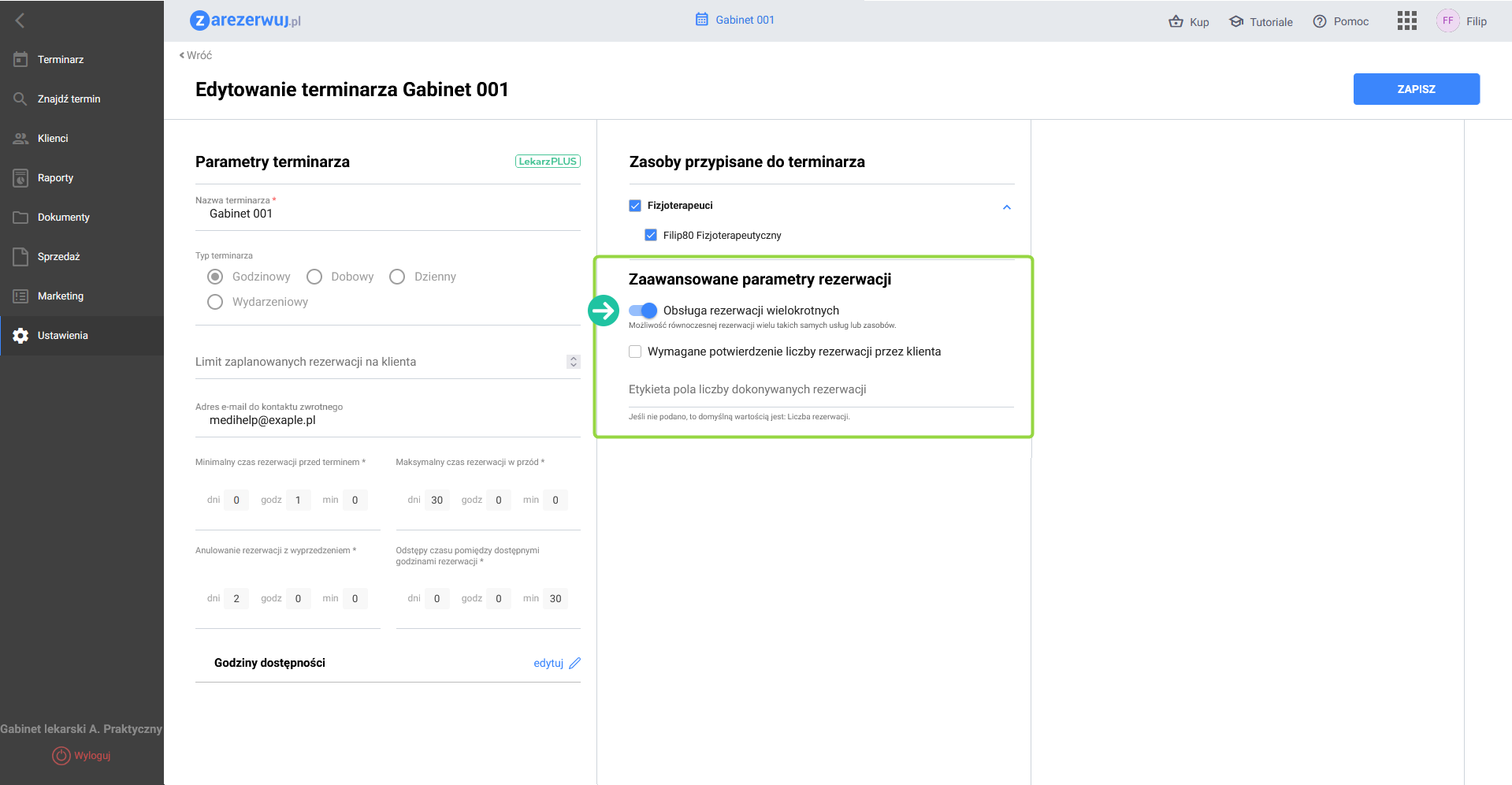Go back via Wróć link
This screenshot has height=785, width=1512.
click(195, 55)
